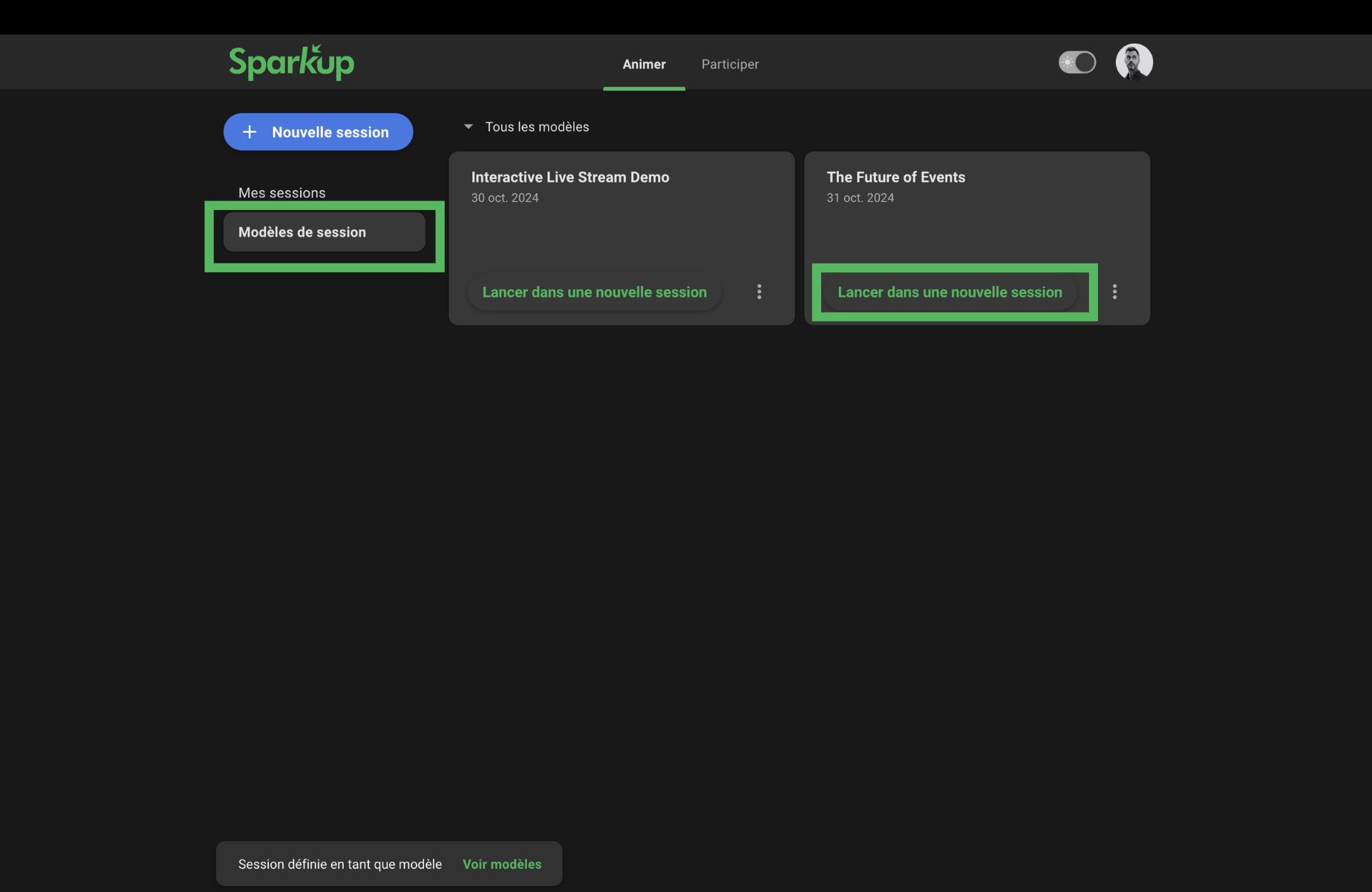Switch to the Participer tab
Screen dimensions: 1372x892
pos(730,65)
